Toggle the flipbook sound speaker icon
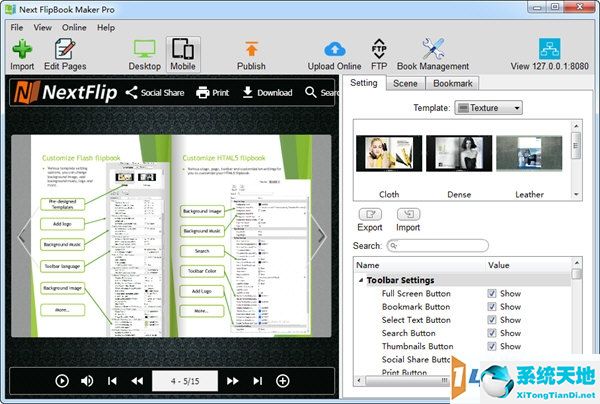Viewport: 600px width, 404px height. tap(87, 381)
